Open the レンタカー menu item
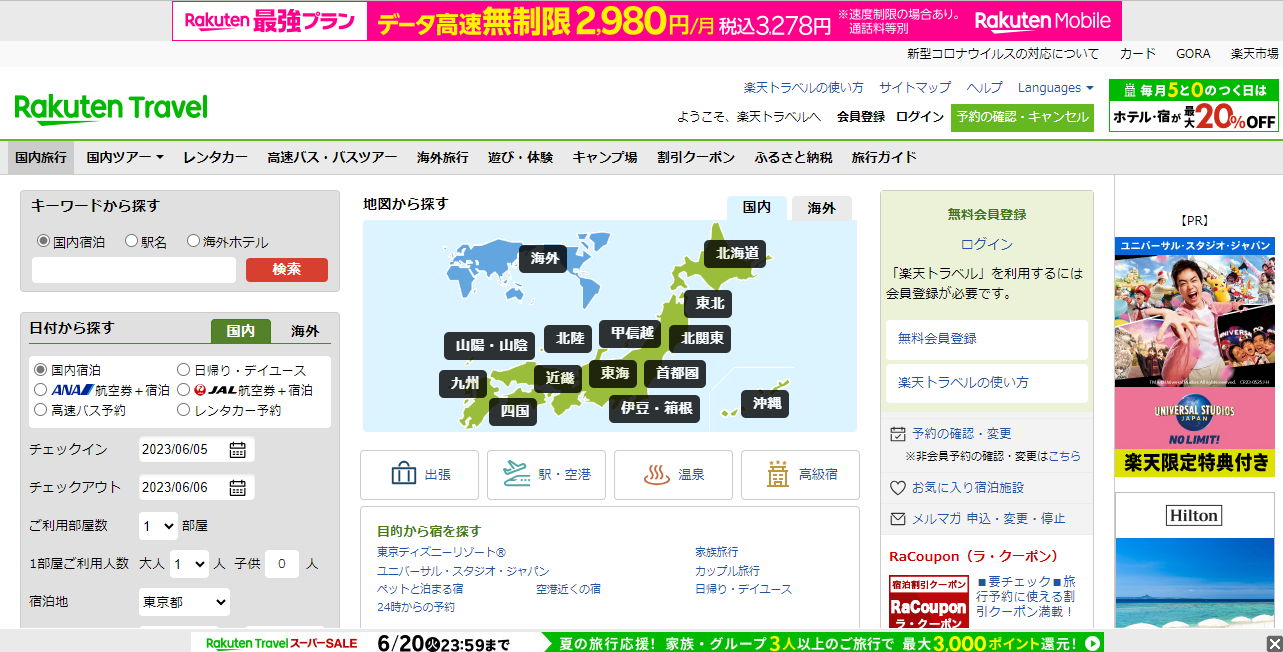Image resolution: width=1283 pixels, height=652 pixels. (216, 157)
